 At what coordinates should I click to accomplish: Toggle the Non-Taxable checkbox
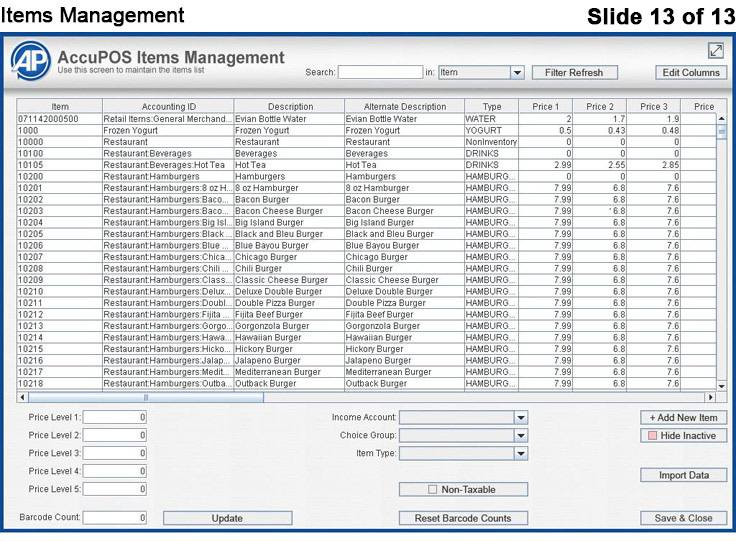[x=432, y=489]
